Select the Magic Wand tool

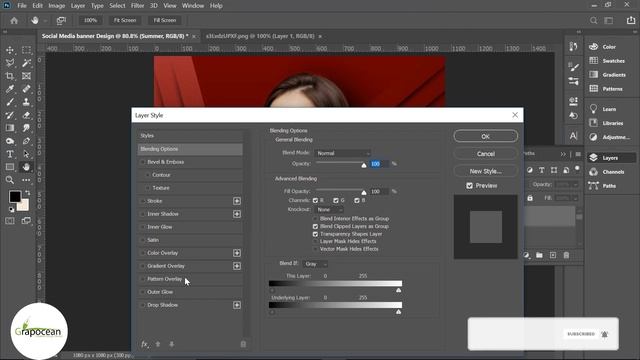[26, 63]
